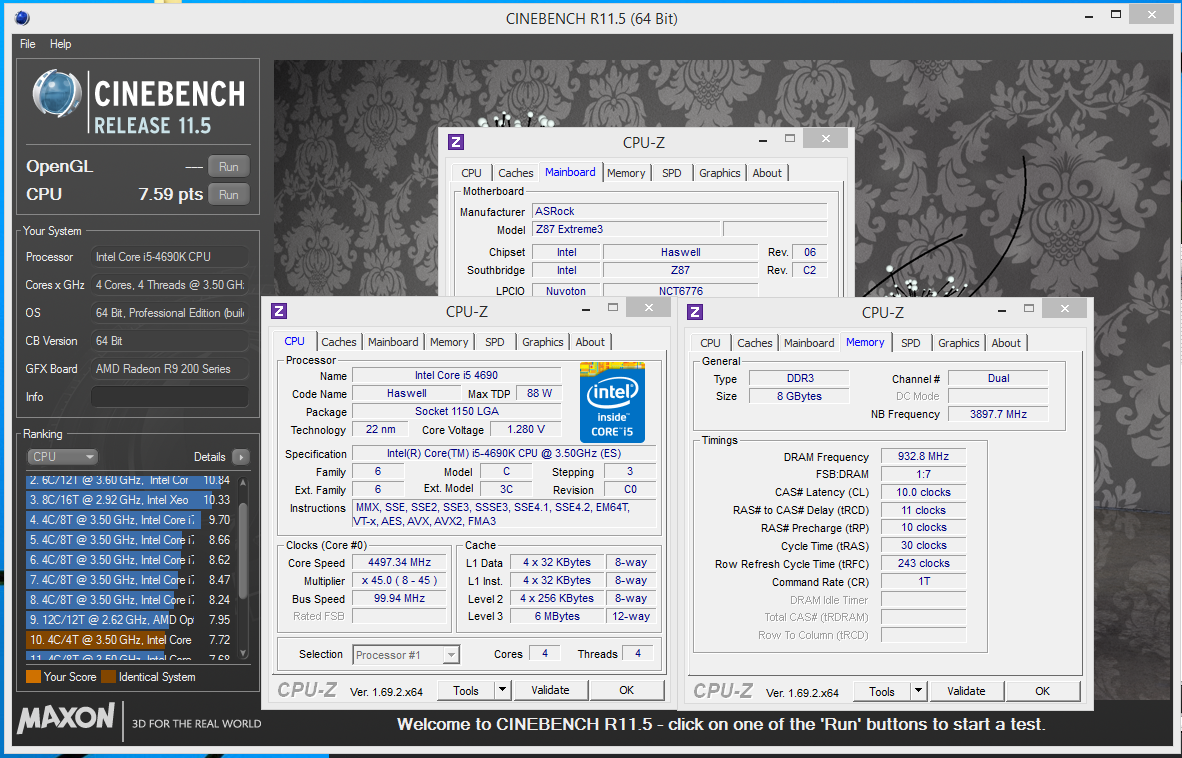
Task: Open SPD tab in Mainboard window
Action: click(x=672, y=173)
